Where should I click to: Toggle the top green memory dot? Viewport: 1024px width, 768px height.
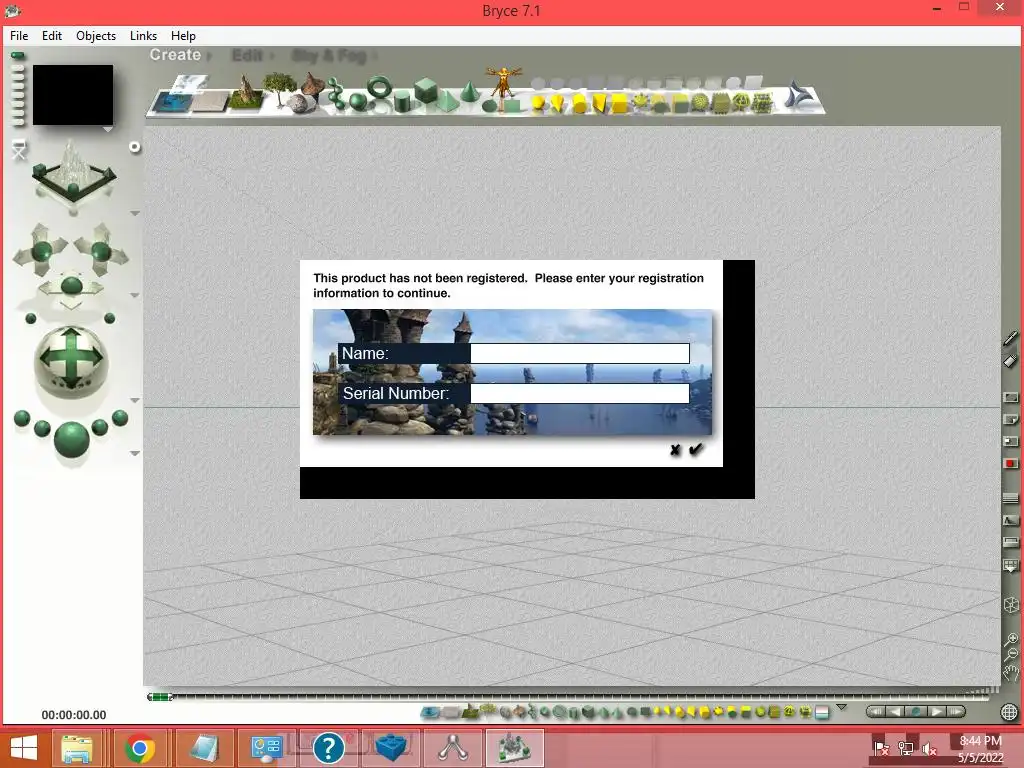point(18,56)
